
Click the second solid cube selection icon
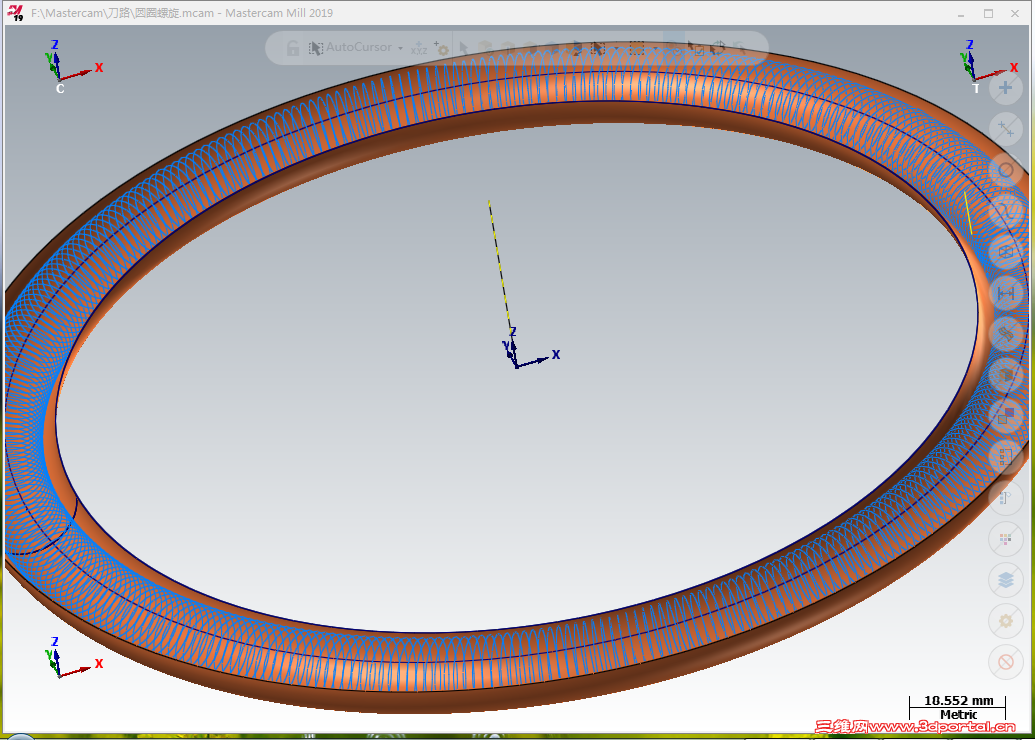[x=507, y=48]
